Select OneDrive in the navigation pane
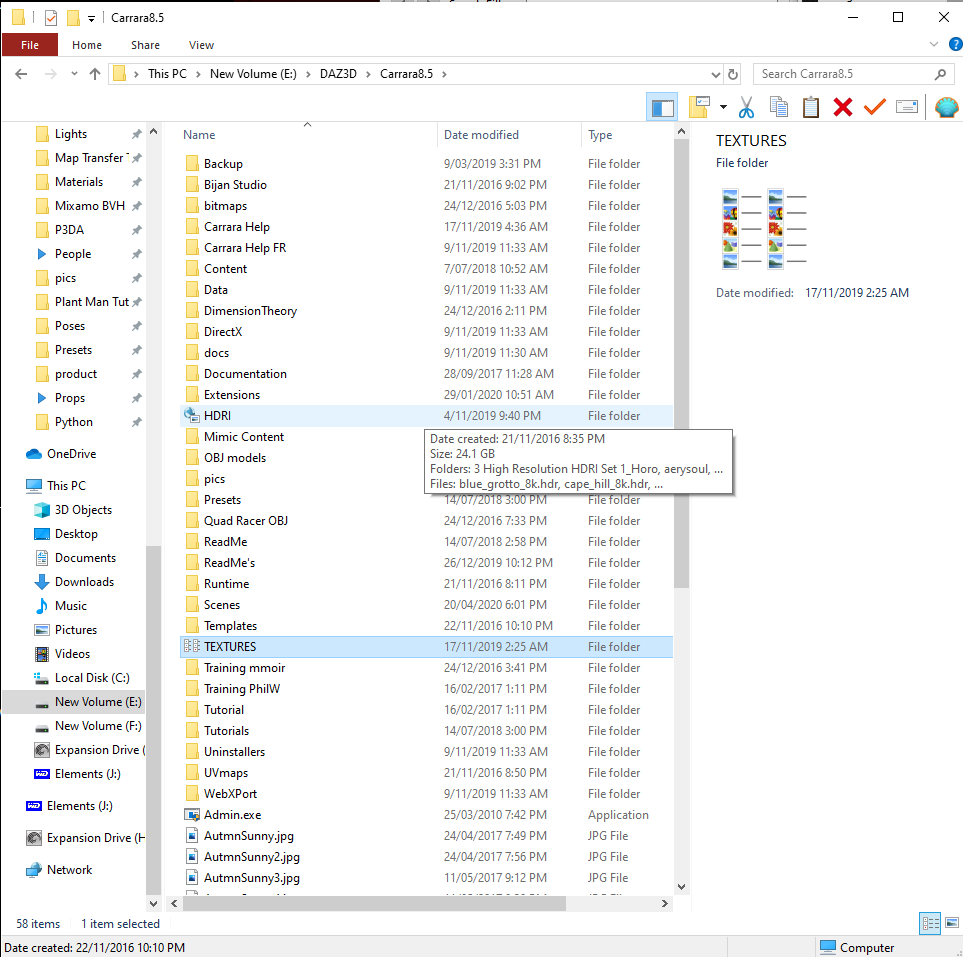The width and height of the screenshot is (963, 957). pyautogui.click(x=71, y=454)
